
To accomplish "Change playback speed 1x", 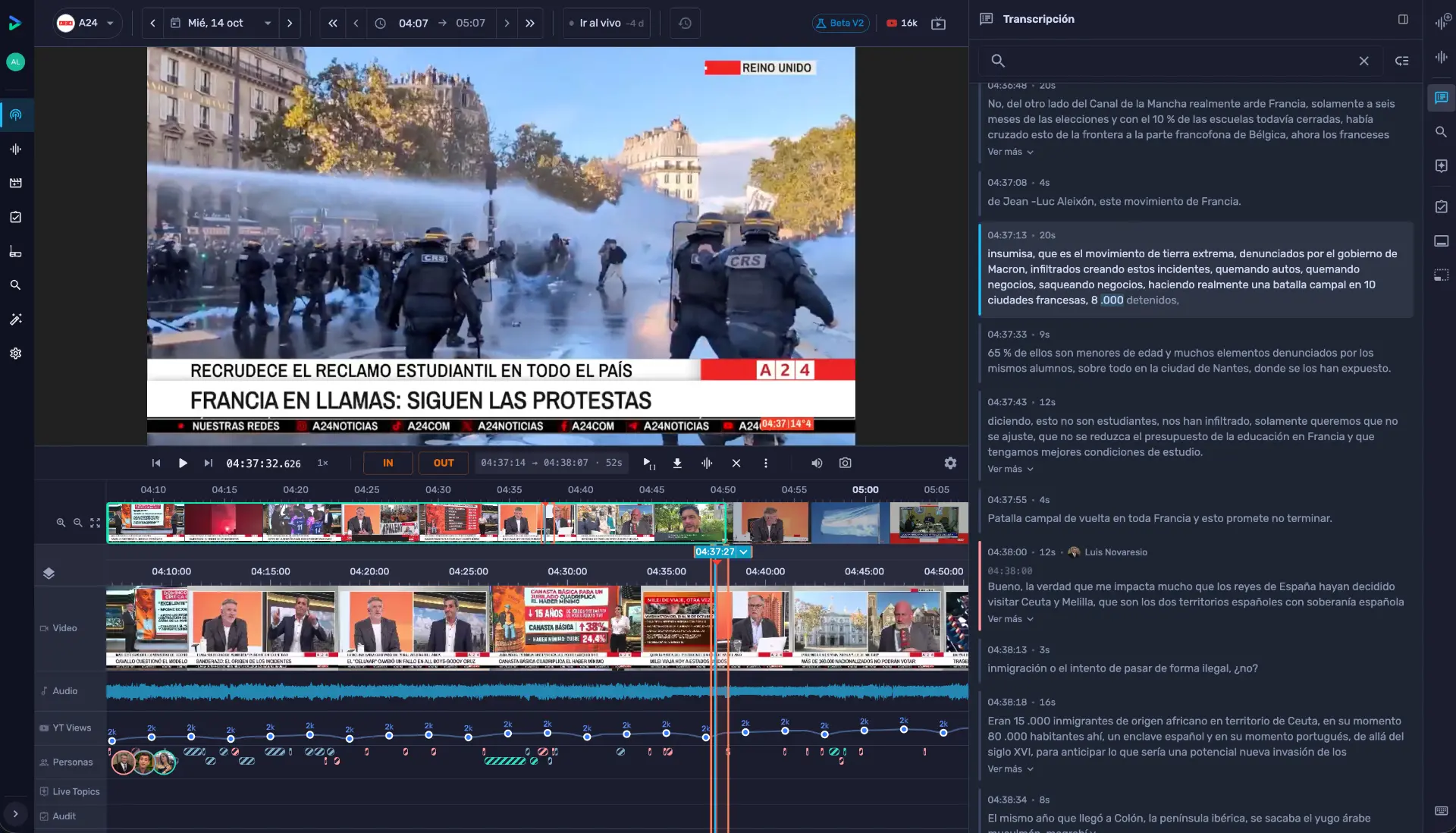I will coord(322,463).
